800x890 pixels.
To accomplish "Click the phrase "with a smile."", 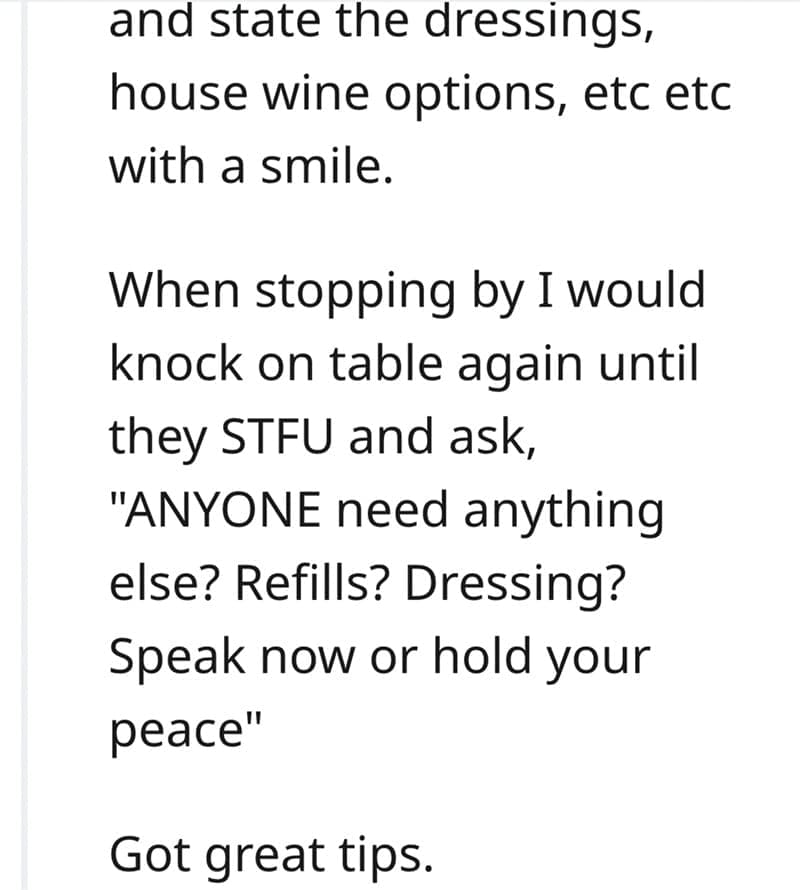I will click(245, 166).
